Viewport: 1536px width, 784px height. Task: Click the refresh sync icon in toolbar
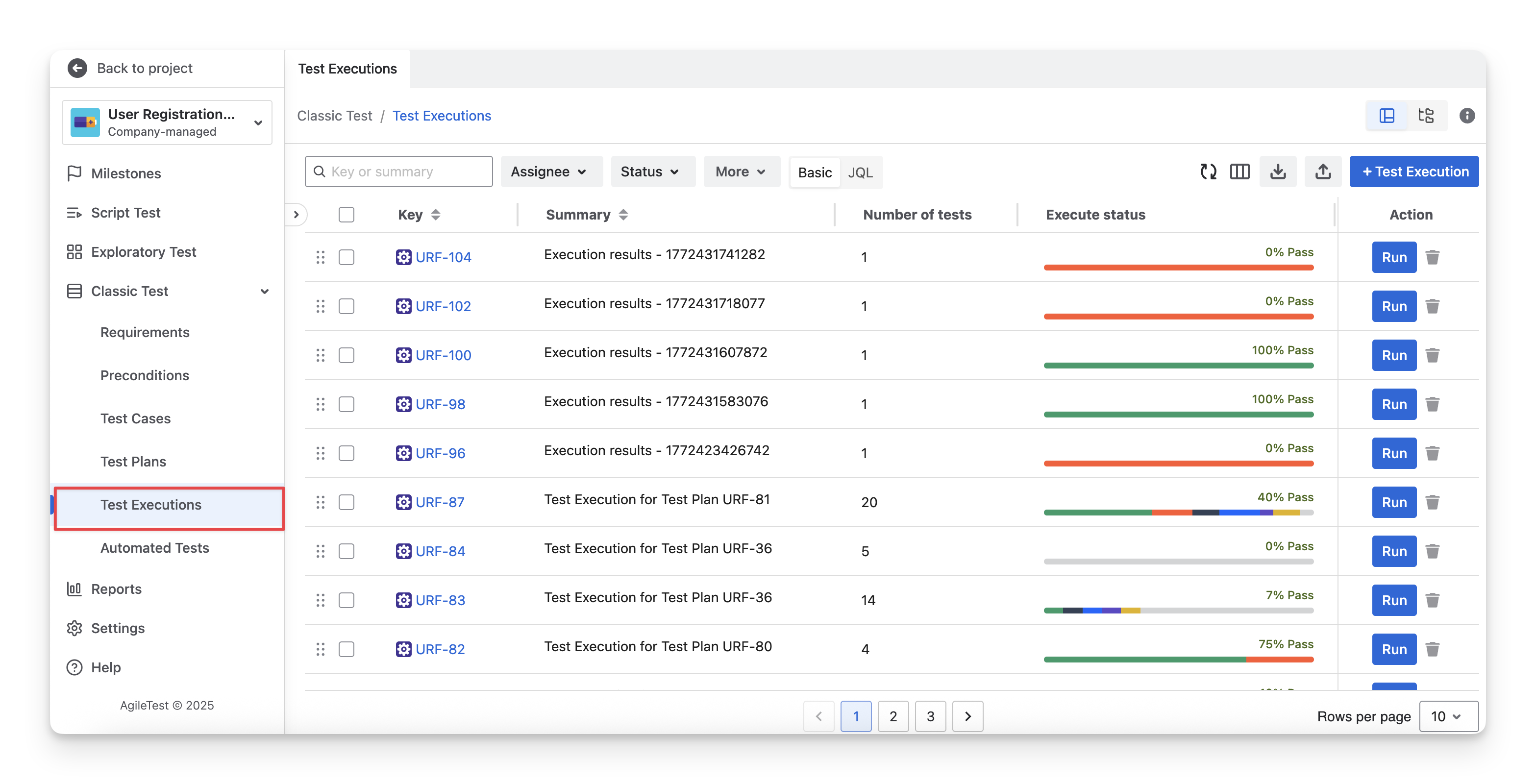click(x=1208, y=171)
